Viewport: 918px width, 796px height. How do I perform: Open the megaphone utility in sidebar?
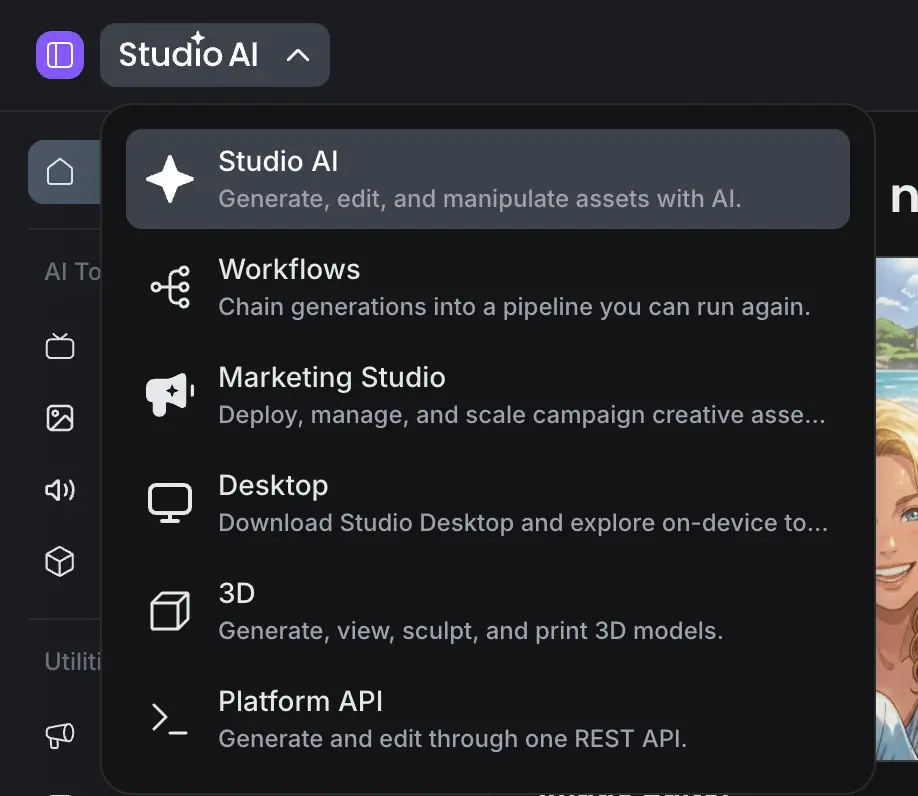pyautogui.click(x=60, y=735)
